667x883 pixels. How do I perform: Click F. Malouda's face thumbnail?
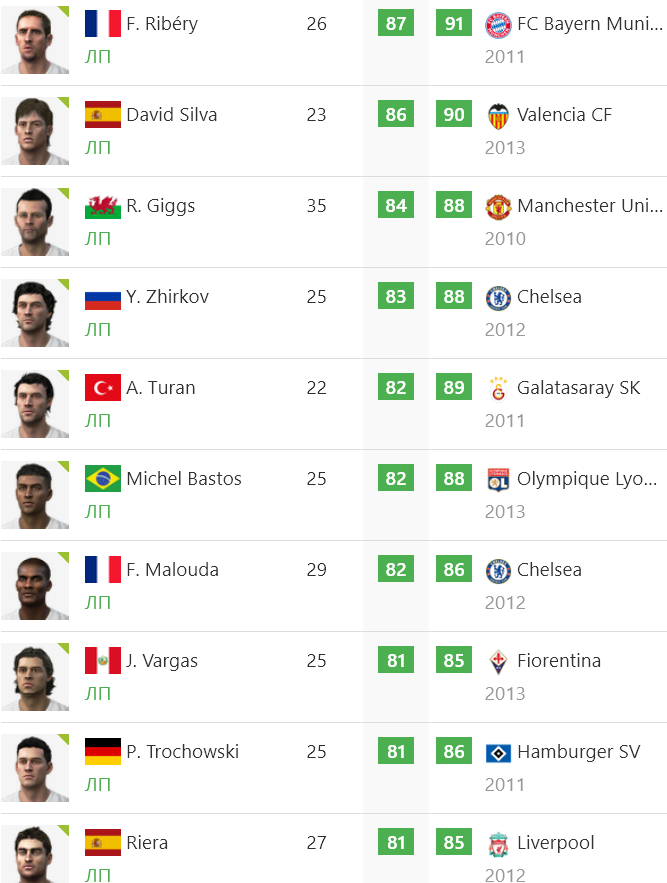(35, 586)
